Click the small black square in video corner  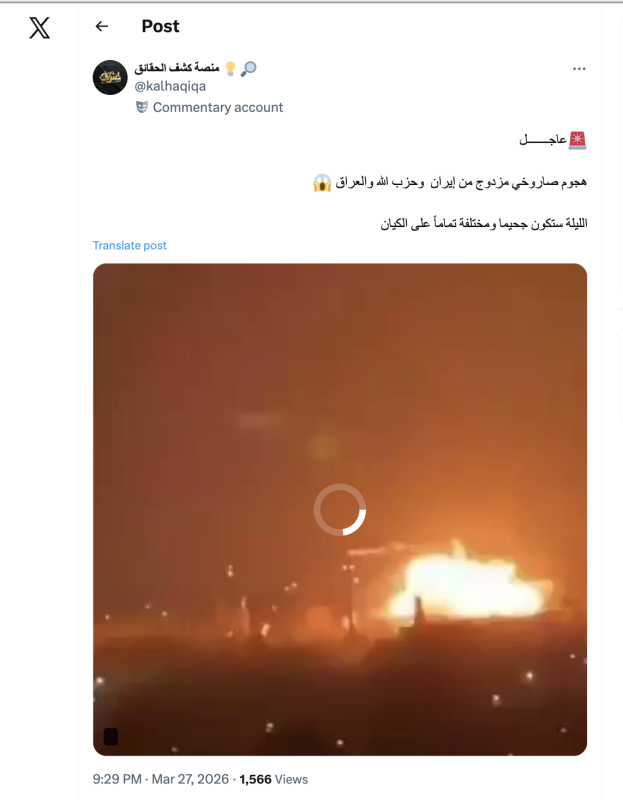(111, 736)
